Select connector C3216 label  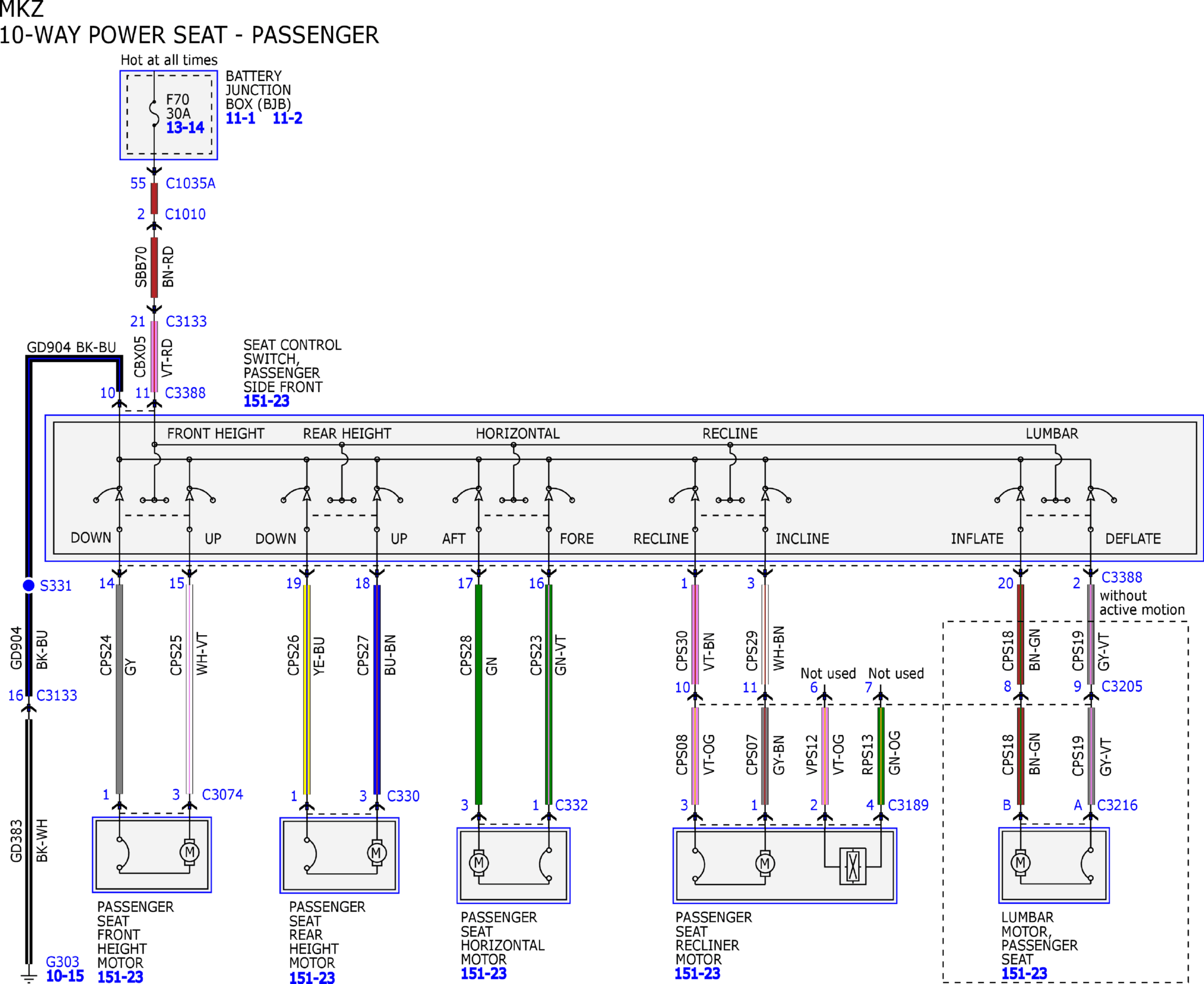(x=1118, y=805)
